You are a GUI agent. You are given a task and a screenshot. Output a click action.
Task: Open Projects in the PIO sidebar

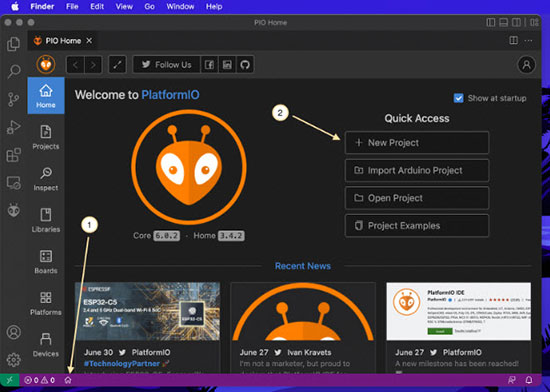(x=46, y=137)
